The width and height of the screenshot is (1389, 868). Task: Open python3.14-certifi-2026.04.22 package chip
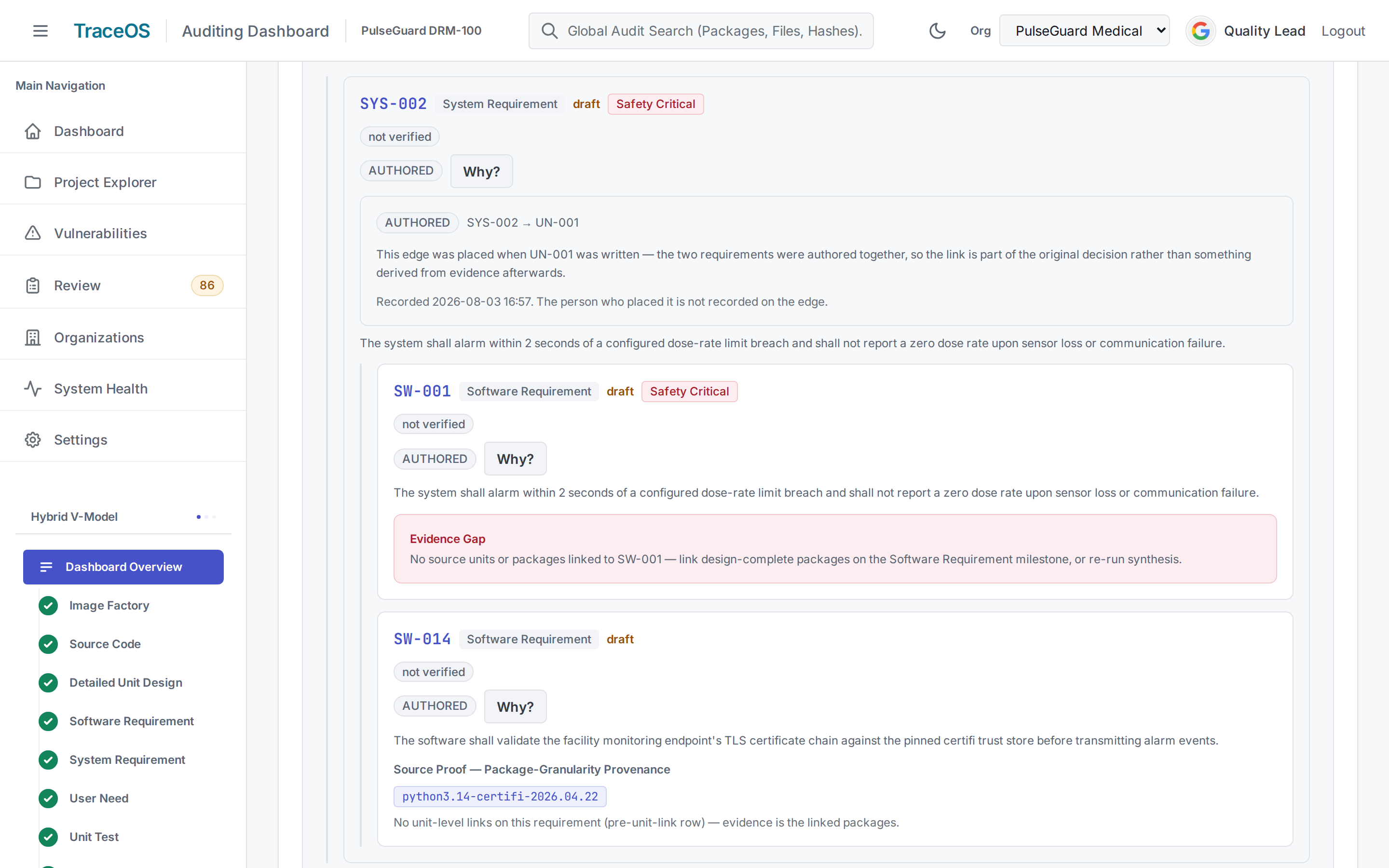coord(500,797)
